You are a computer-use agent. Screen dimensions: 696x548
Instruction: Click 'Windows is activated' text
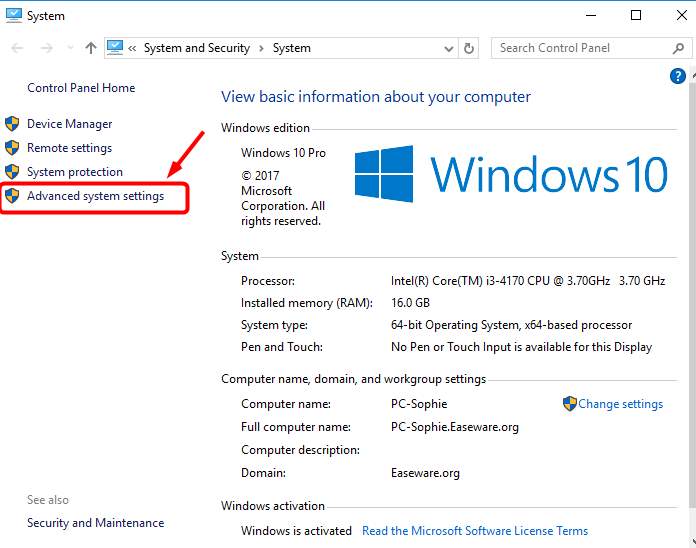pos(296,531)
